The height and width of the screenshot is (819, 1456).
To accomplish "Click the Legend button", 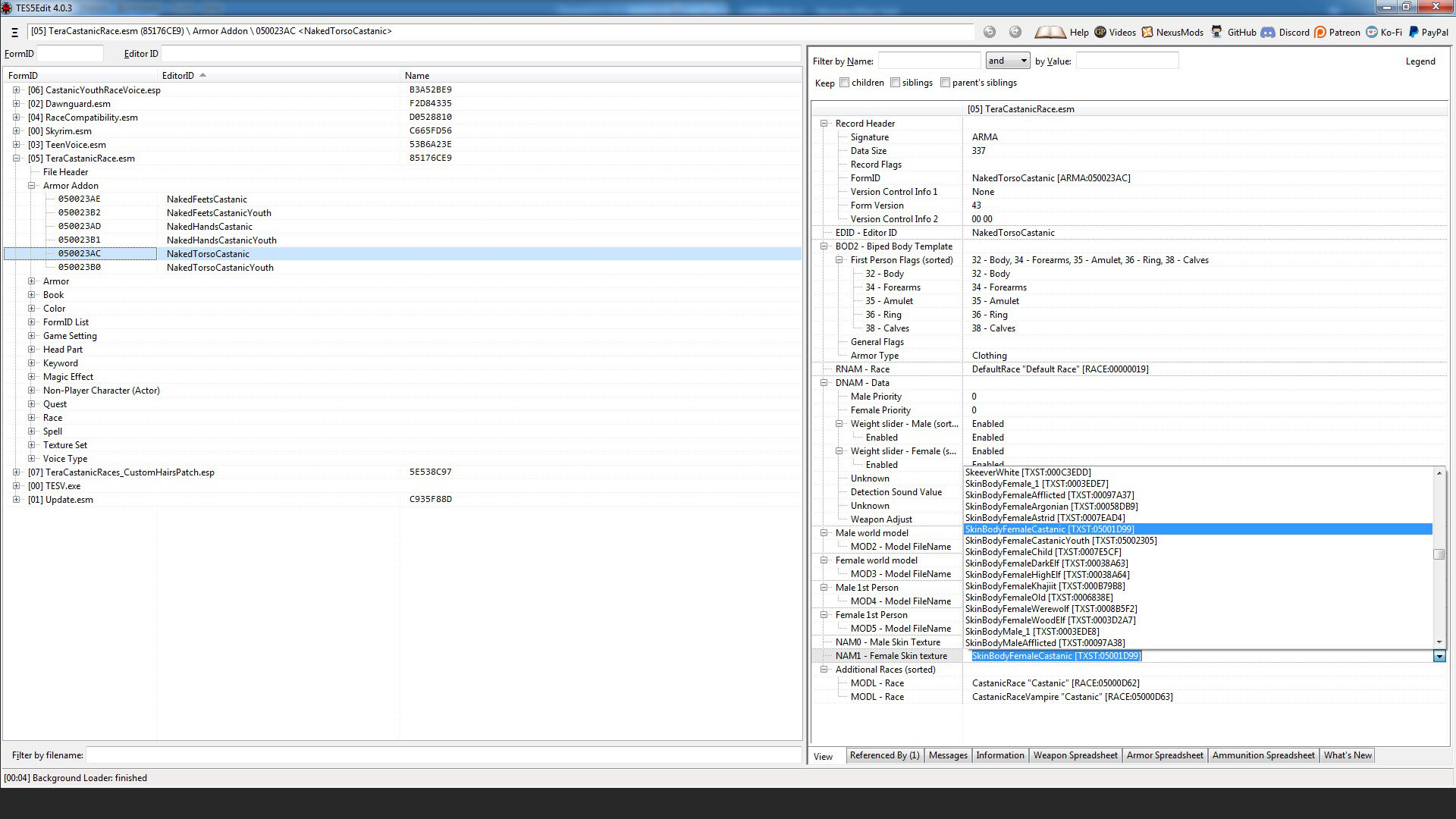I will 1420,61.
